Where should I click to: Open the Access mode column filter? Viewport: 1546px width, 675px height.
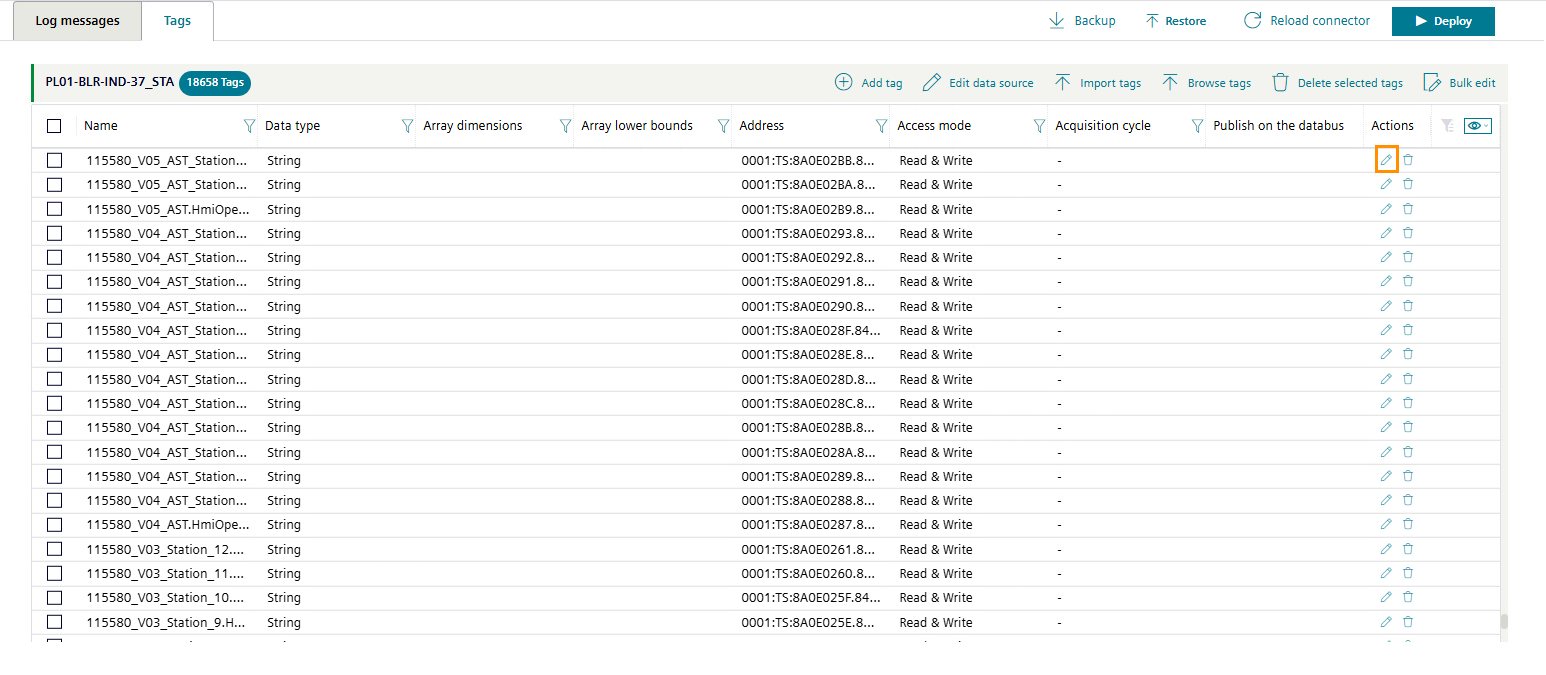(x=1039, y=126)
